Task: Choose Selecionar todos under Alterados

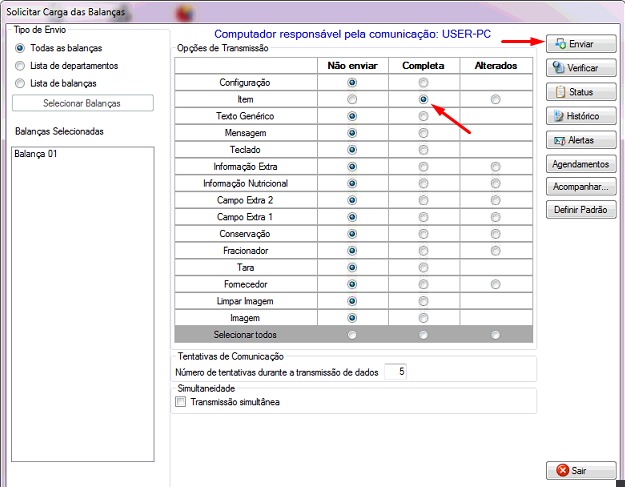Action: [495, 335]
